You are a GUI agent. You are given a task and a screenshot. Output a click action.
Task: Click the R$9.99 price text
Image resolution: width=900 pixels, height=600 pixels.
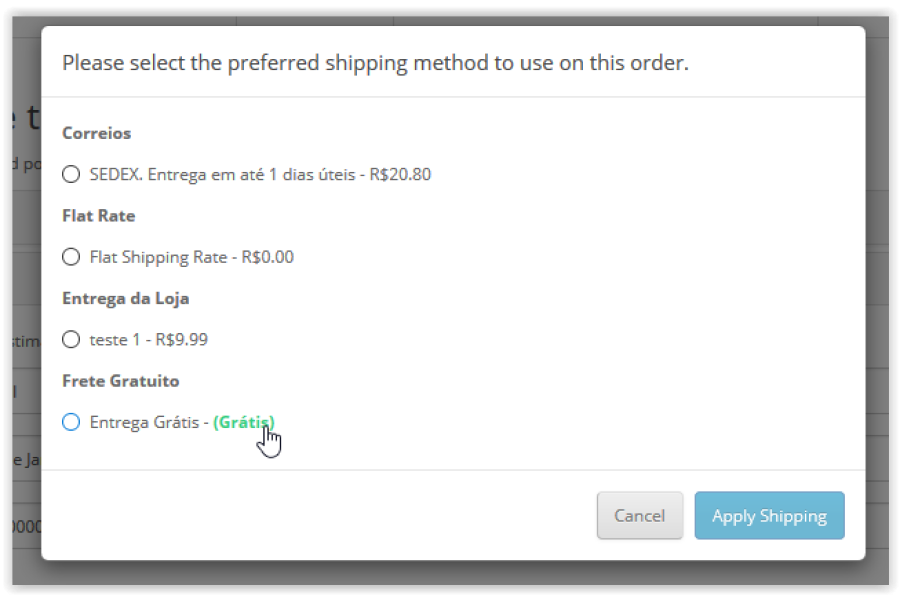(x=181, y=339)
